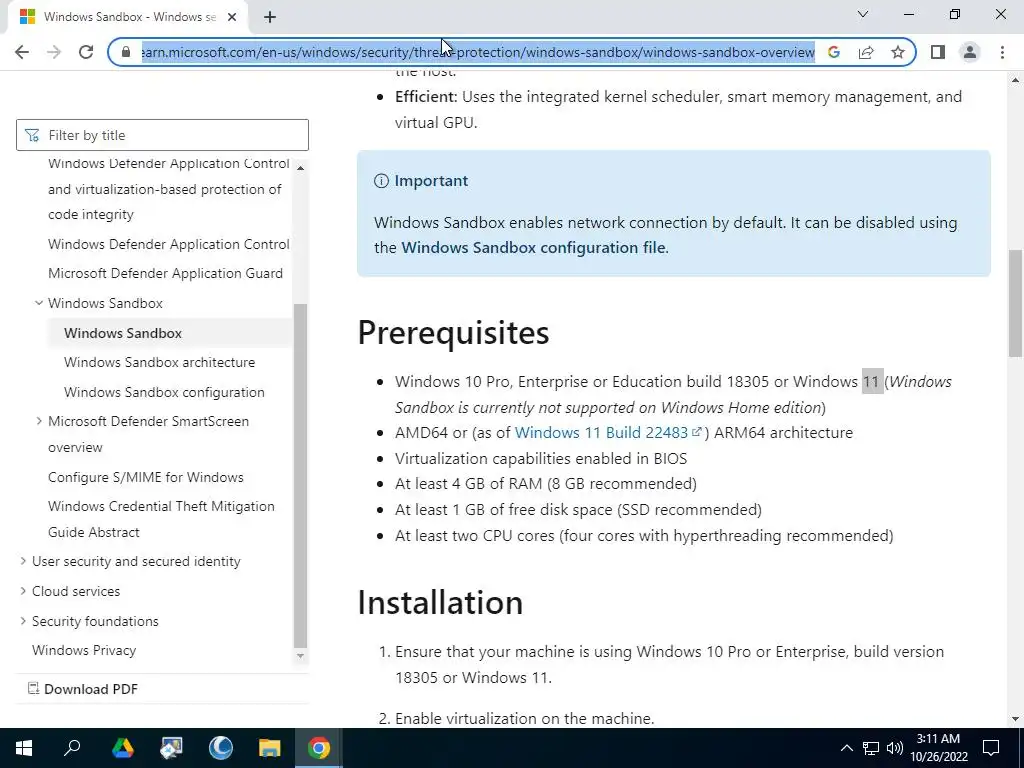Screen dimensions: 1024x768
Task: Open Windows Credential Theft Mitigation Guide
Action: 161,519
